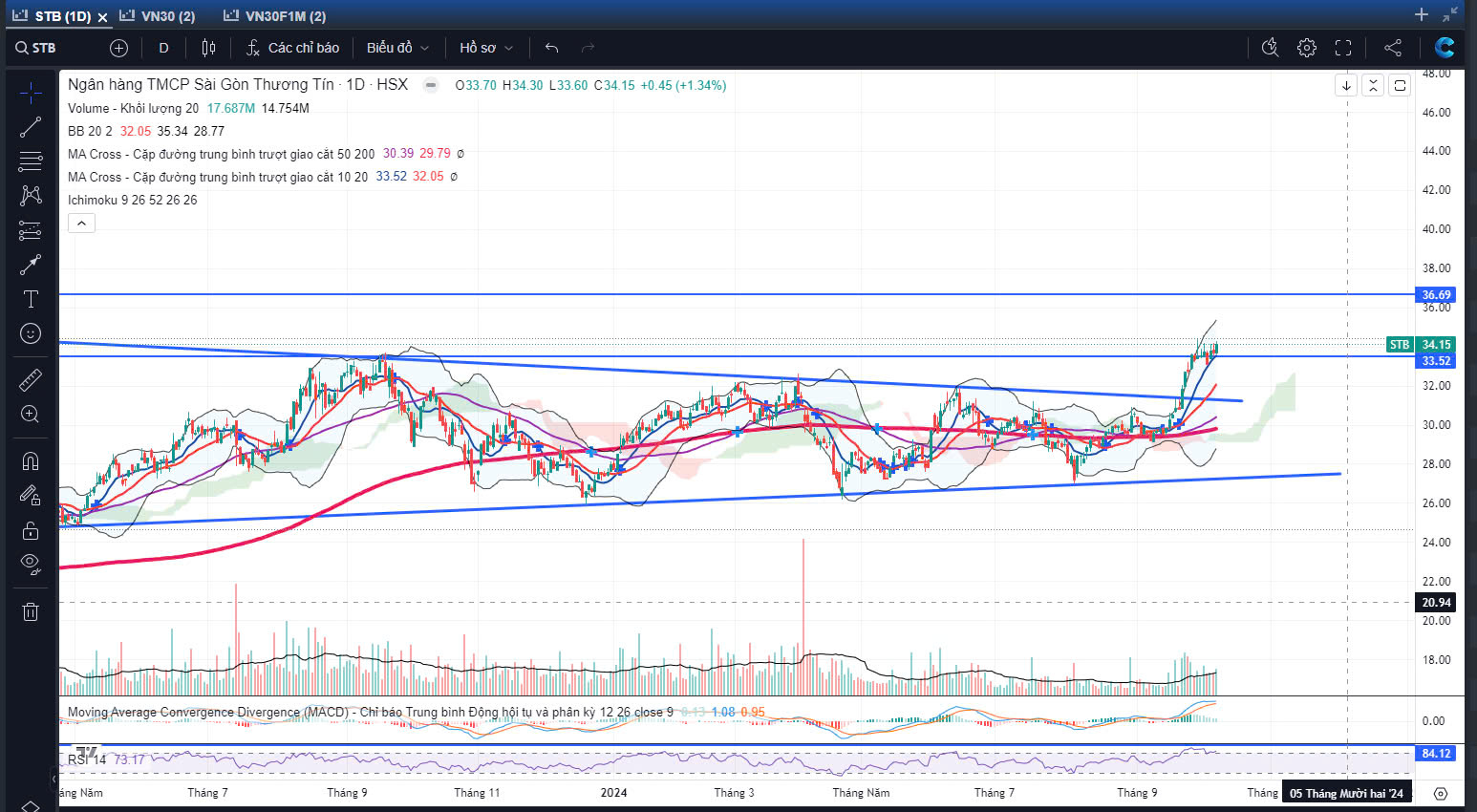The image size is (1477, 812).
Task: Click the 84.12 RSI line label
Action: [x=1436, y=754]
